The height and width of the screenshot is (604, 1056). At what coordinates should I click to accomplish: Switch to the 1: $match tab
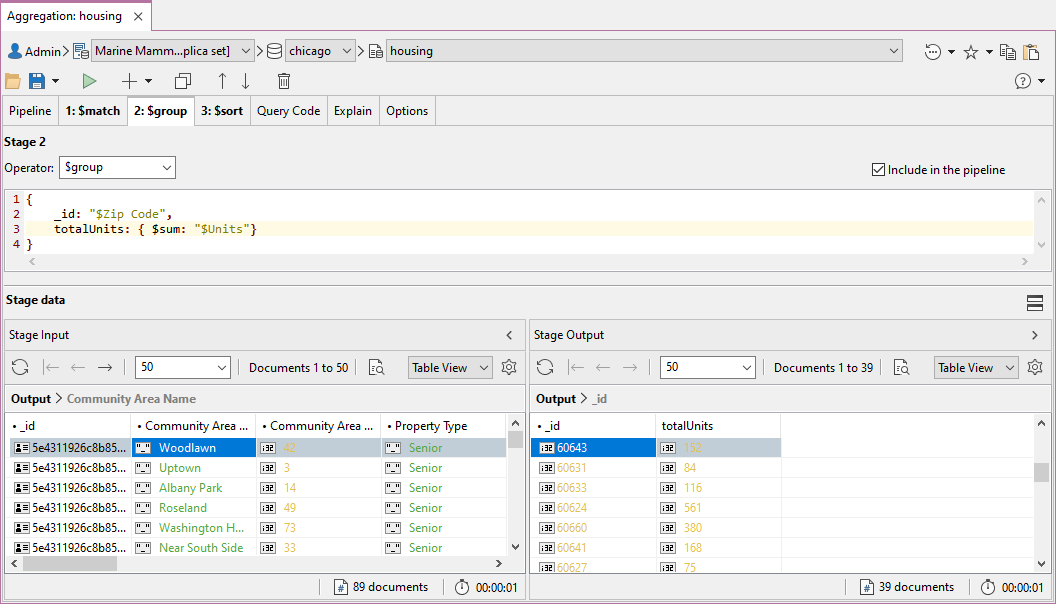pos(92,111)
